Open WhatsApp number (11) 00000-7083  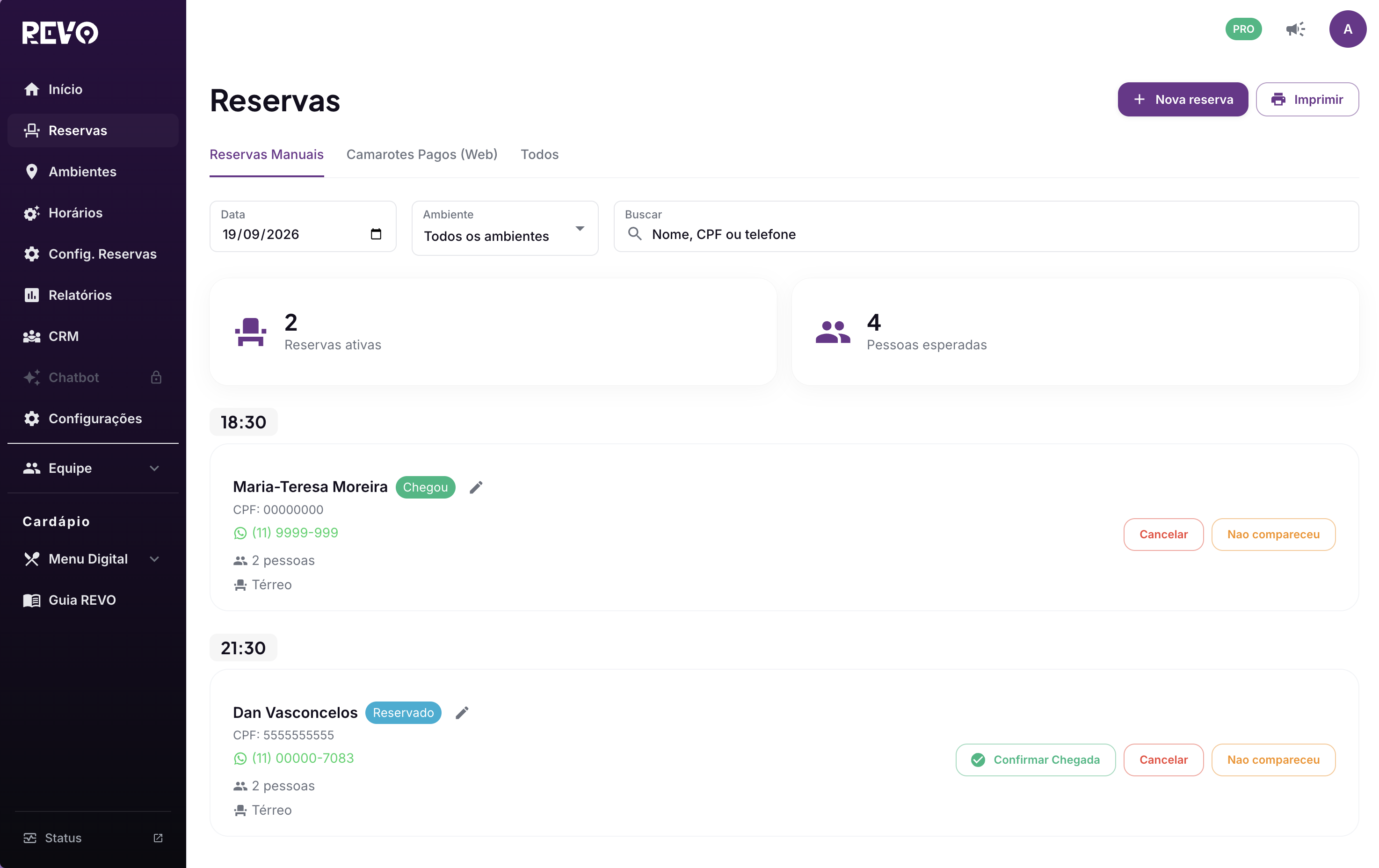click(294, 759)
